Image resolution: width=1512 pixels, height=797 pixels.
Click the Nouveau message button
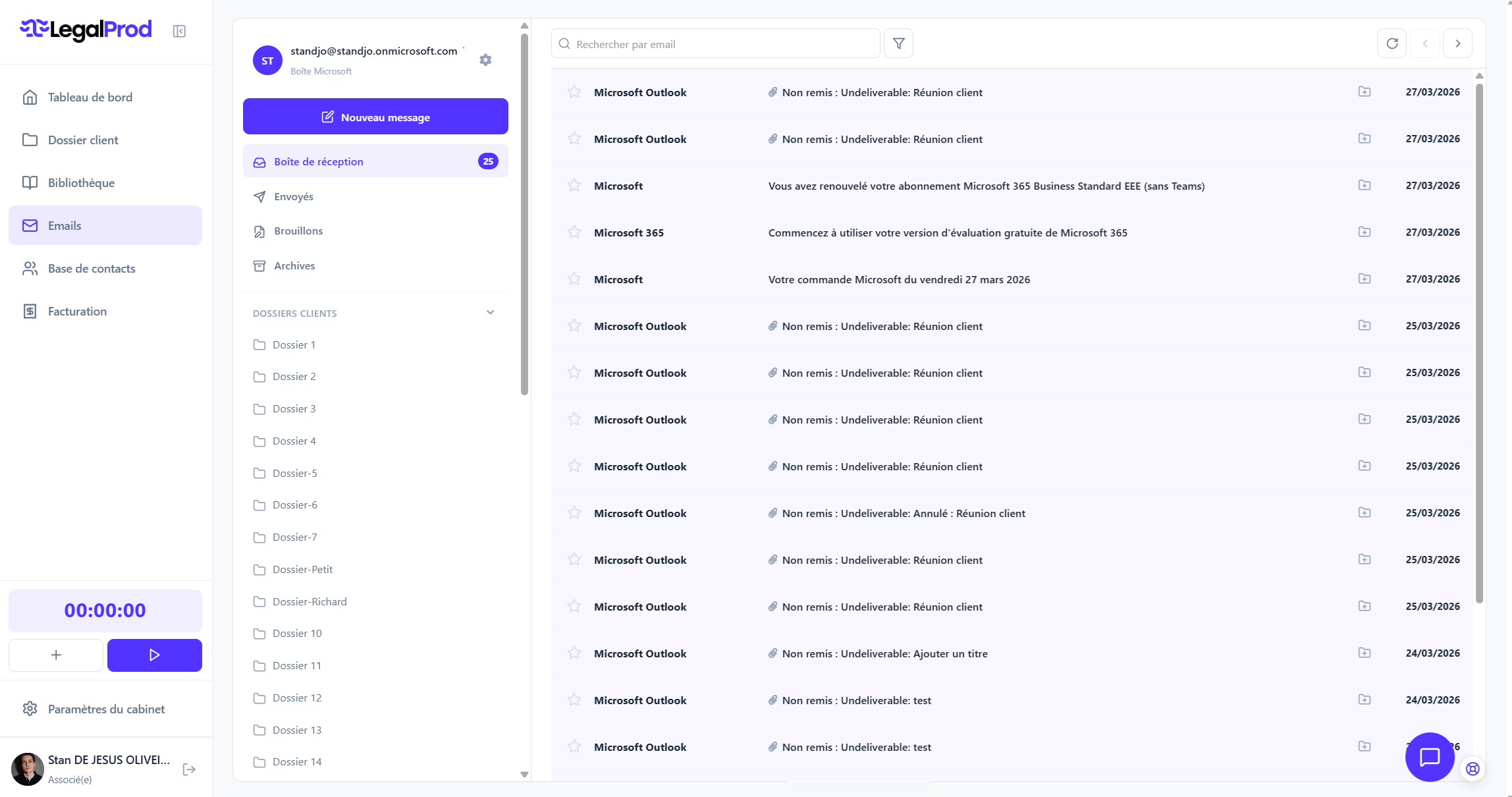[375, 117]
